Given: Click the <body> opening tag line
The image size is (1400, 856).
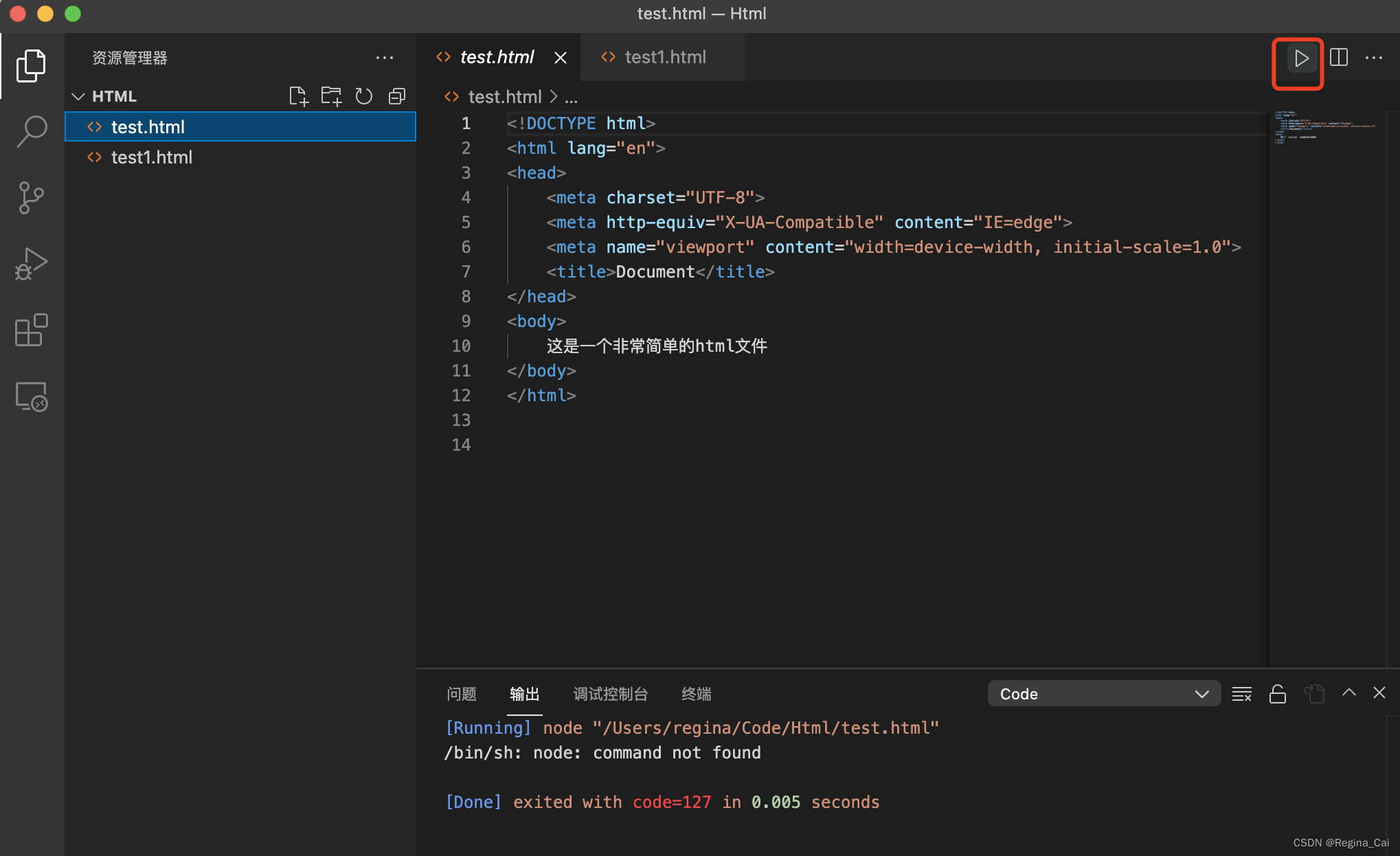Looking at the screenshot, I should pos(537,322).
